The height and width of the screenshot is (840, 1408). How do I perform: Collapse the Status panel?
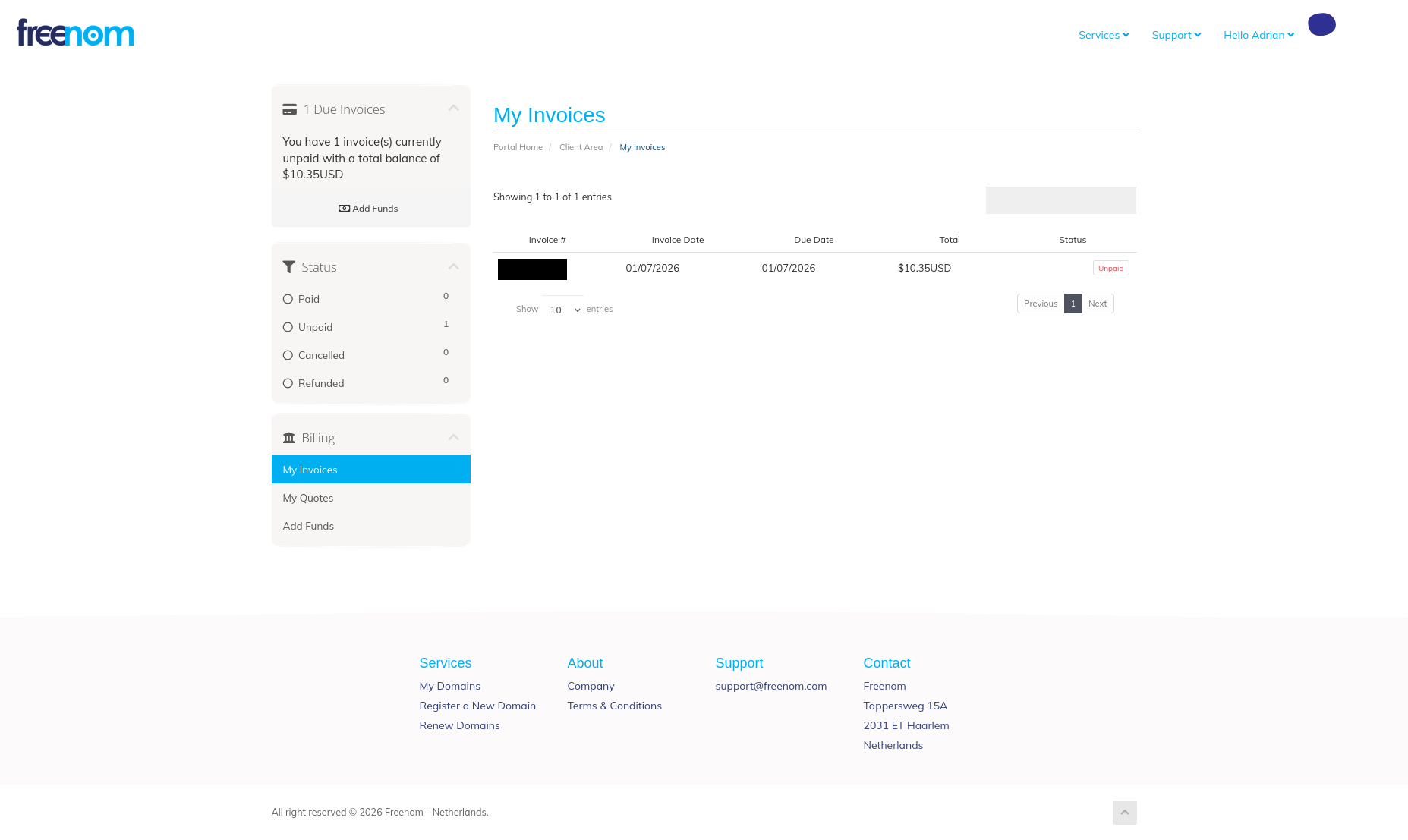pos(453,266)
